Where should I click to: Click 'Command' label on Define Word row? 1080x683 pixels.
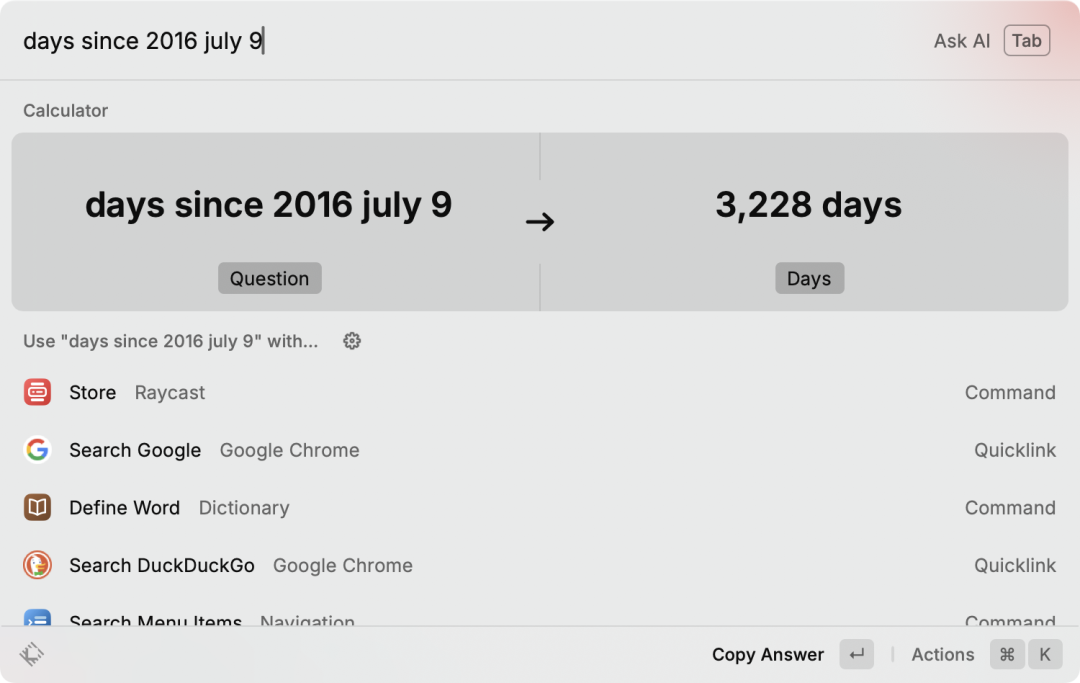pos(1010,507)
